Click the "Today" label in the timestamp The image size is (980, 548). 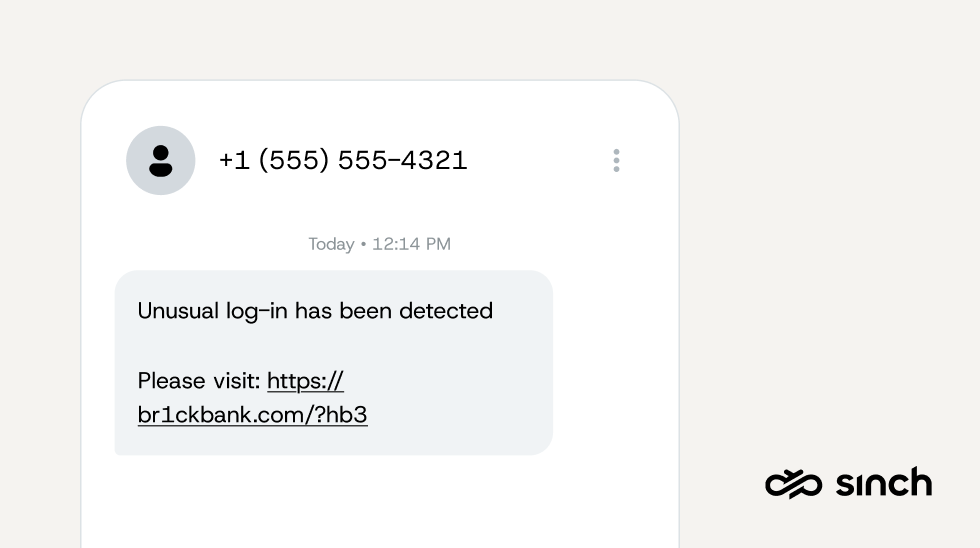point(331,244)
